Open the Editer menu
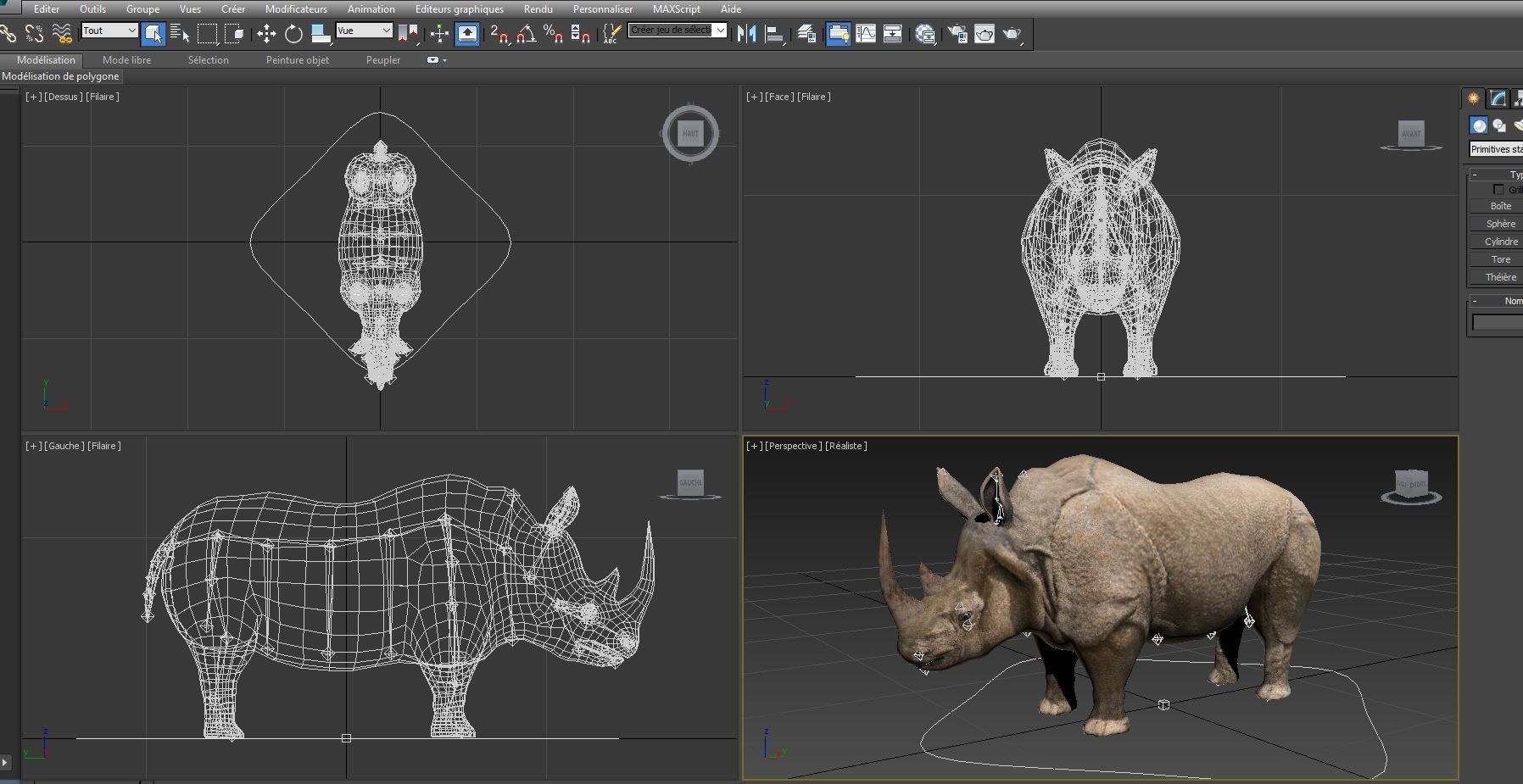This screenshot has width=1523, height=784. (x=47, y=9)
